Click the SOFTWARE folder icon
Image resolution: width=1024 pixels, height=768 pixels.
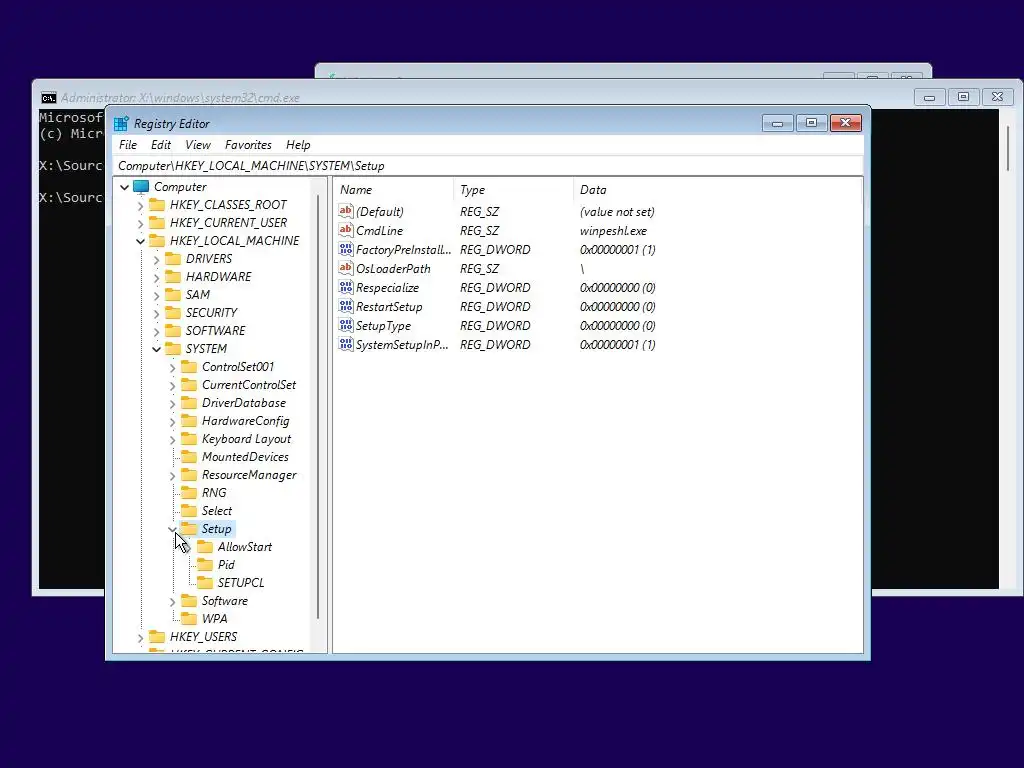[x=173, y=331]
